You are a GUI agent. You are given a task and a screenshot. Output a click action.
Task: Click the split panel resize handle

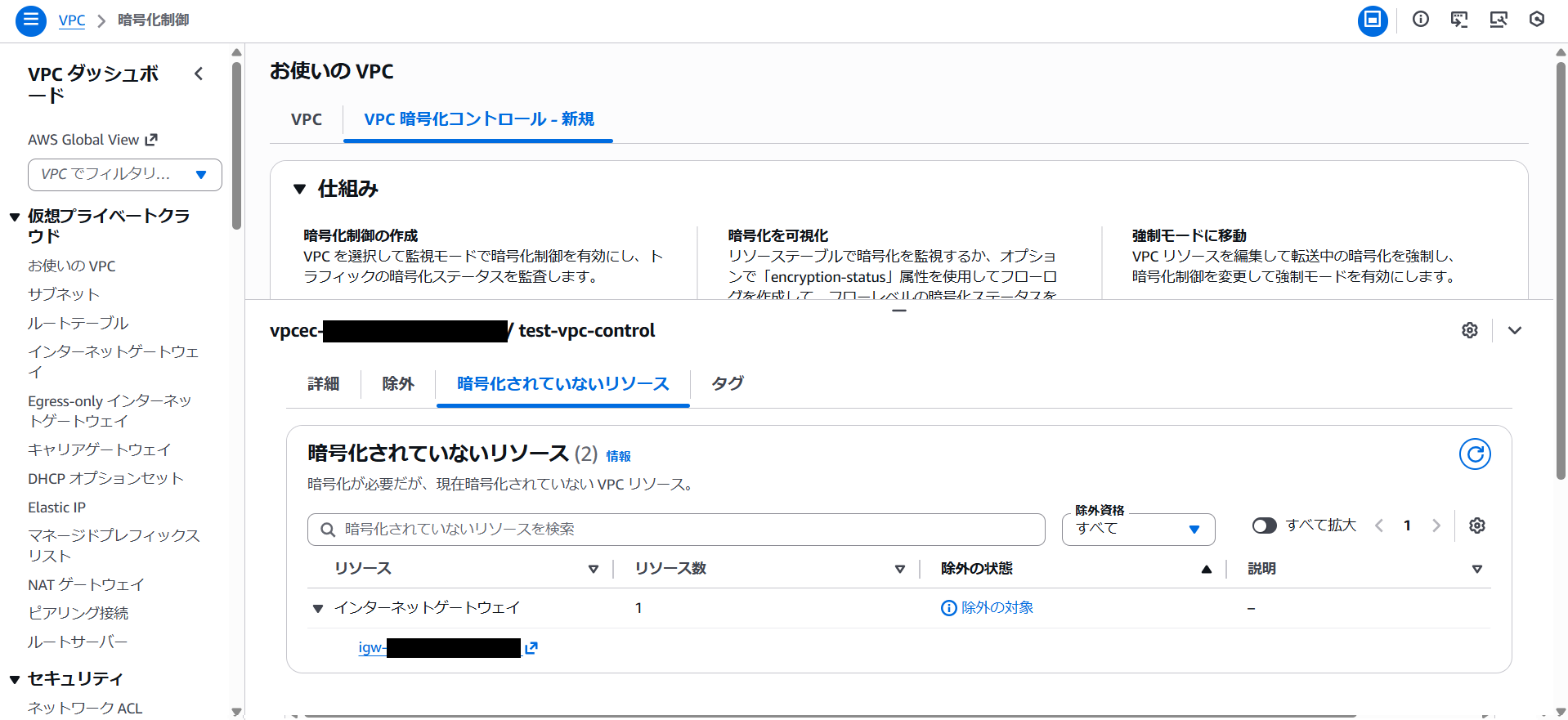(899, 311)
